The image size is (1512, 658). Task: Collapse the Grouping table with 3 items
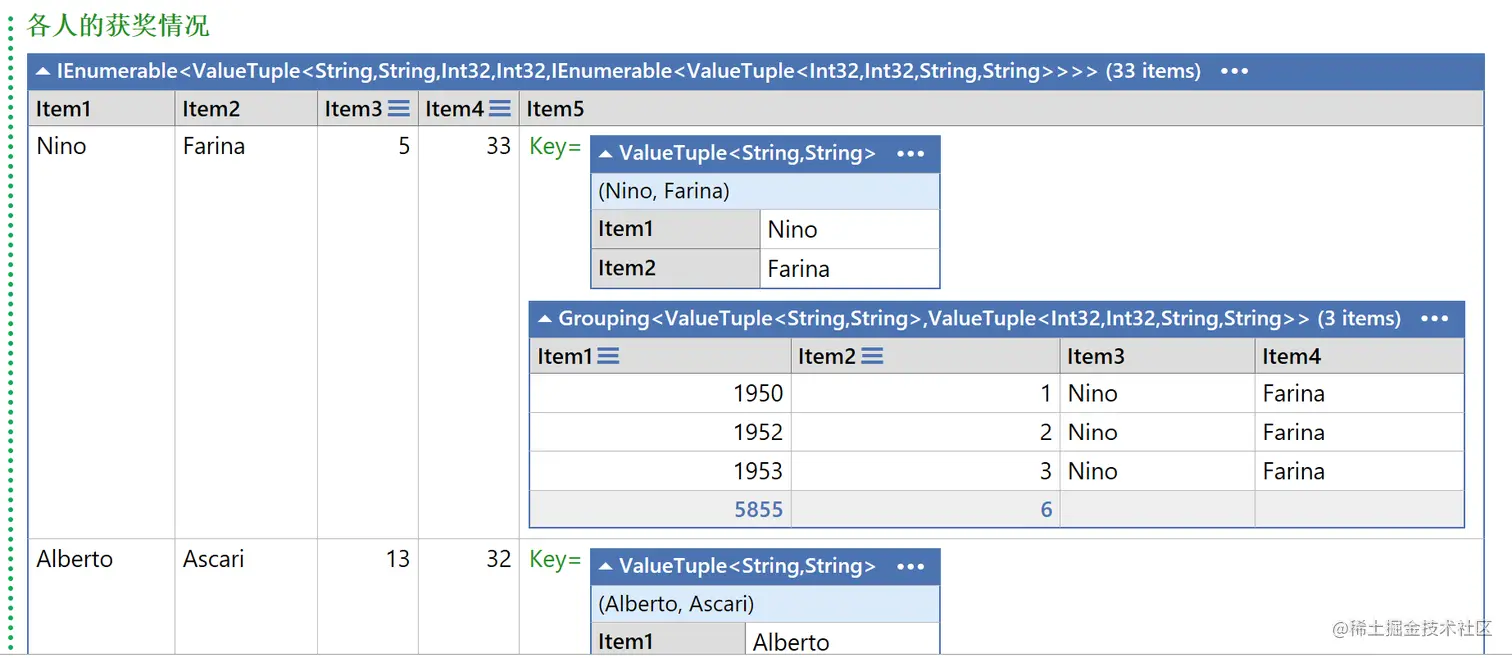tap(545, 319)
